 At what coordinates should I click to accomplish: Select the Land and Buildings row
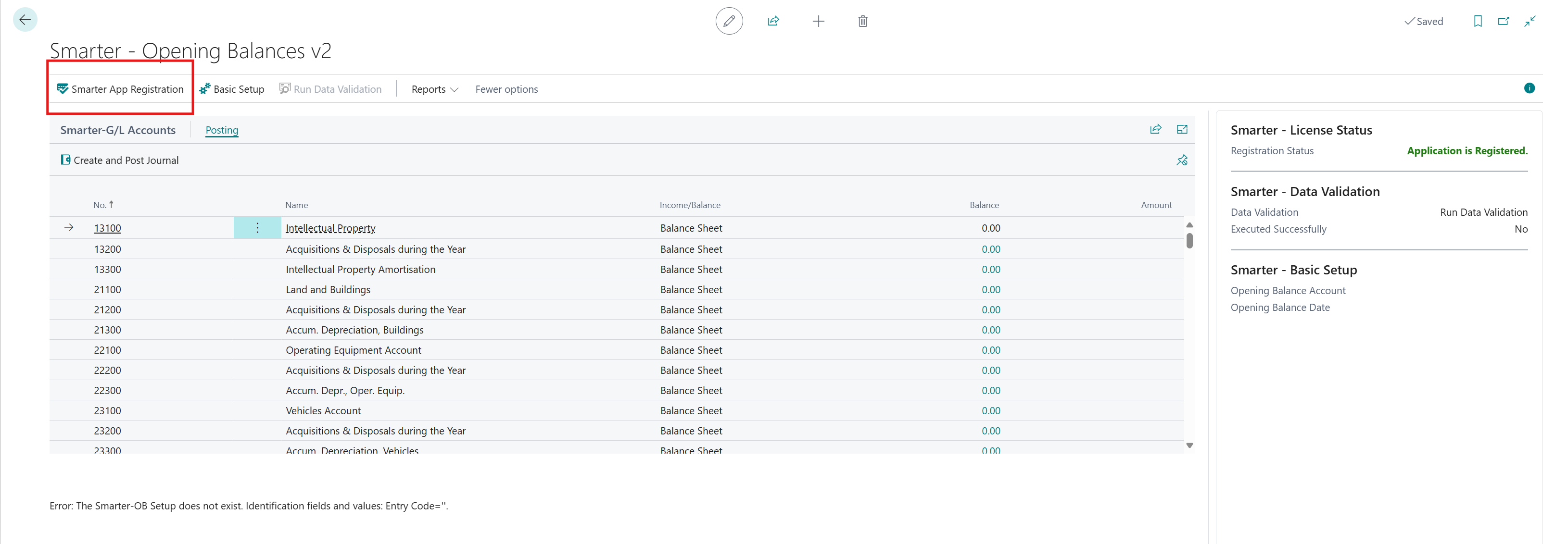click(x=617, y=290)
